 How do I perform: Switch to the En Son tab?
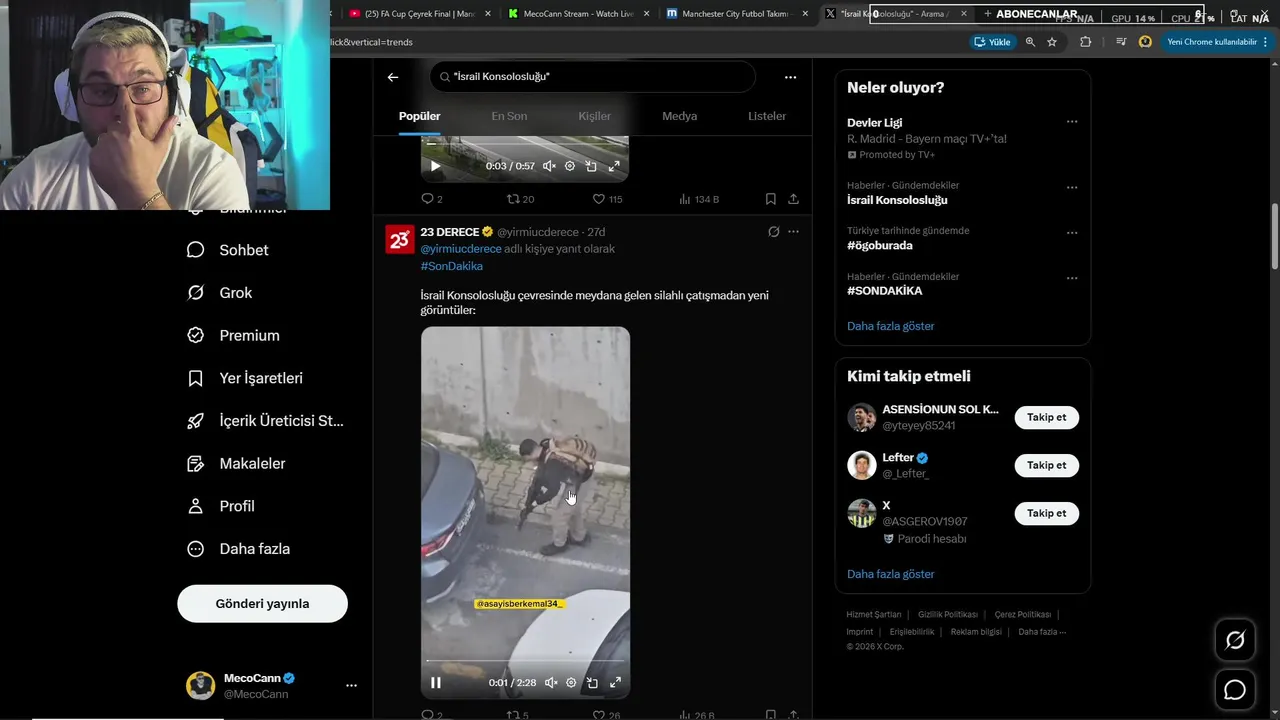pyautogui.click(x=509, y=116)
